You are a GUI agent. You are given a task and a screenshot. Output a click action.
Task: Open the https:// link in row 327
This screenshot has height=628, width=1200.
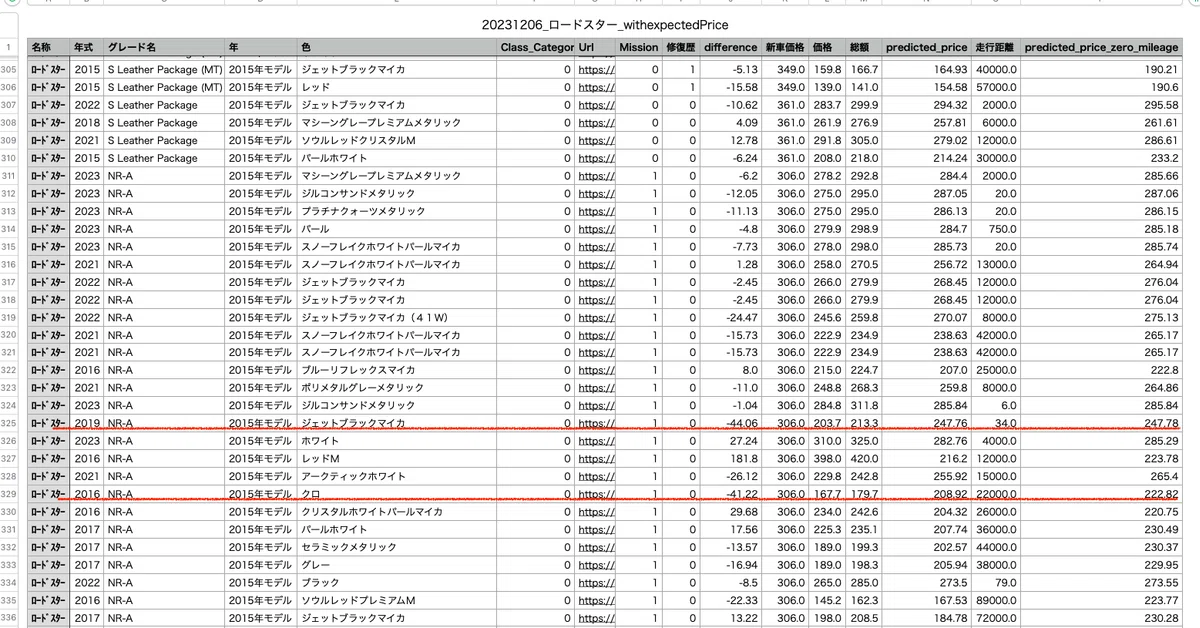(596, 458)
